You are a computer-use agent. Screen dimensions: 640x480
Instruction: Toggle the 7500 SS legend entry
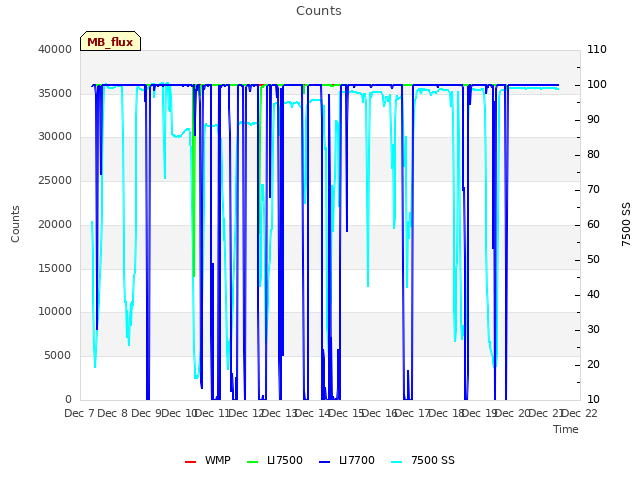point(423,460)
